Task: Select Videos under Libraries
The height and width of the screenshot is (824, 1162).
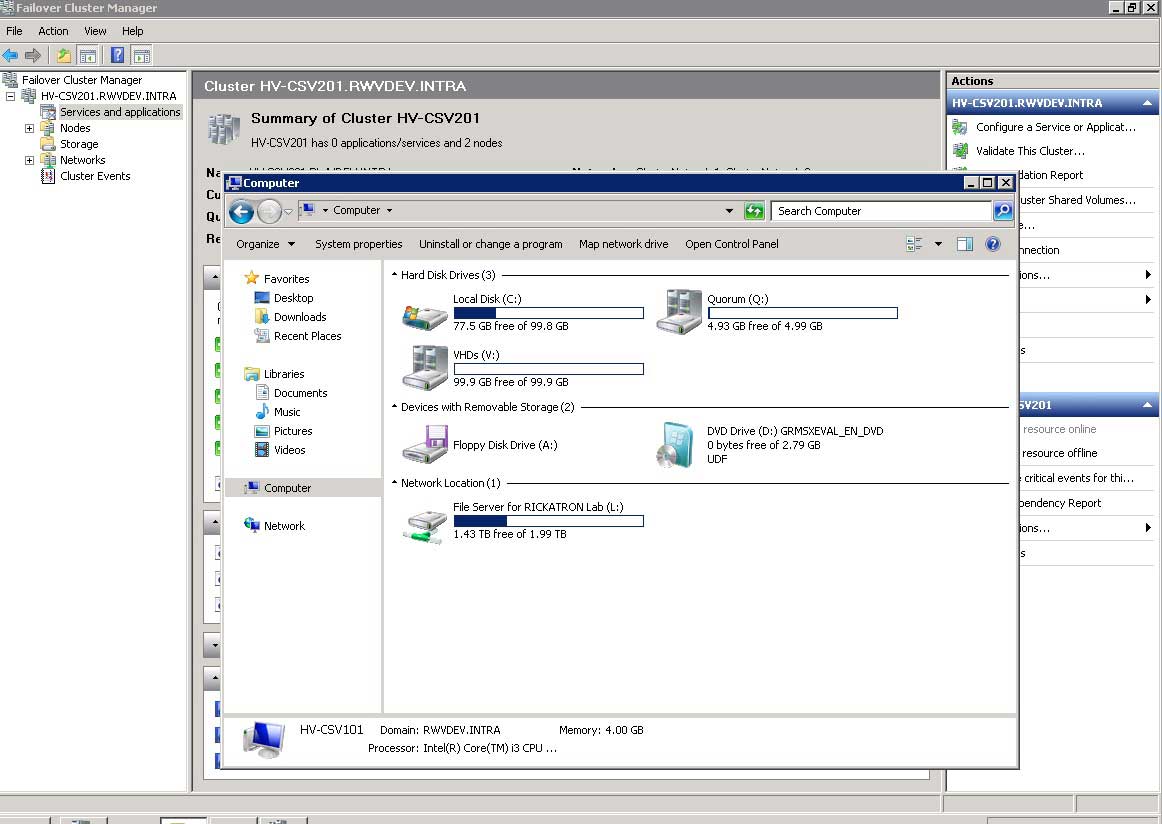Action: point(289,450)
